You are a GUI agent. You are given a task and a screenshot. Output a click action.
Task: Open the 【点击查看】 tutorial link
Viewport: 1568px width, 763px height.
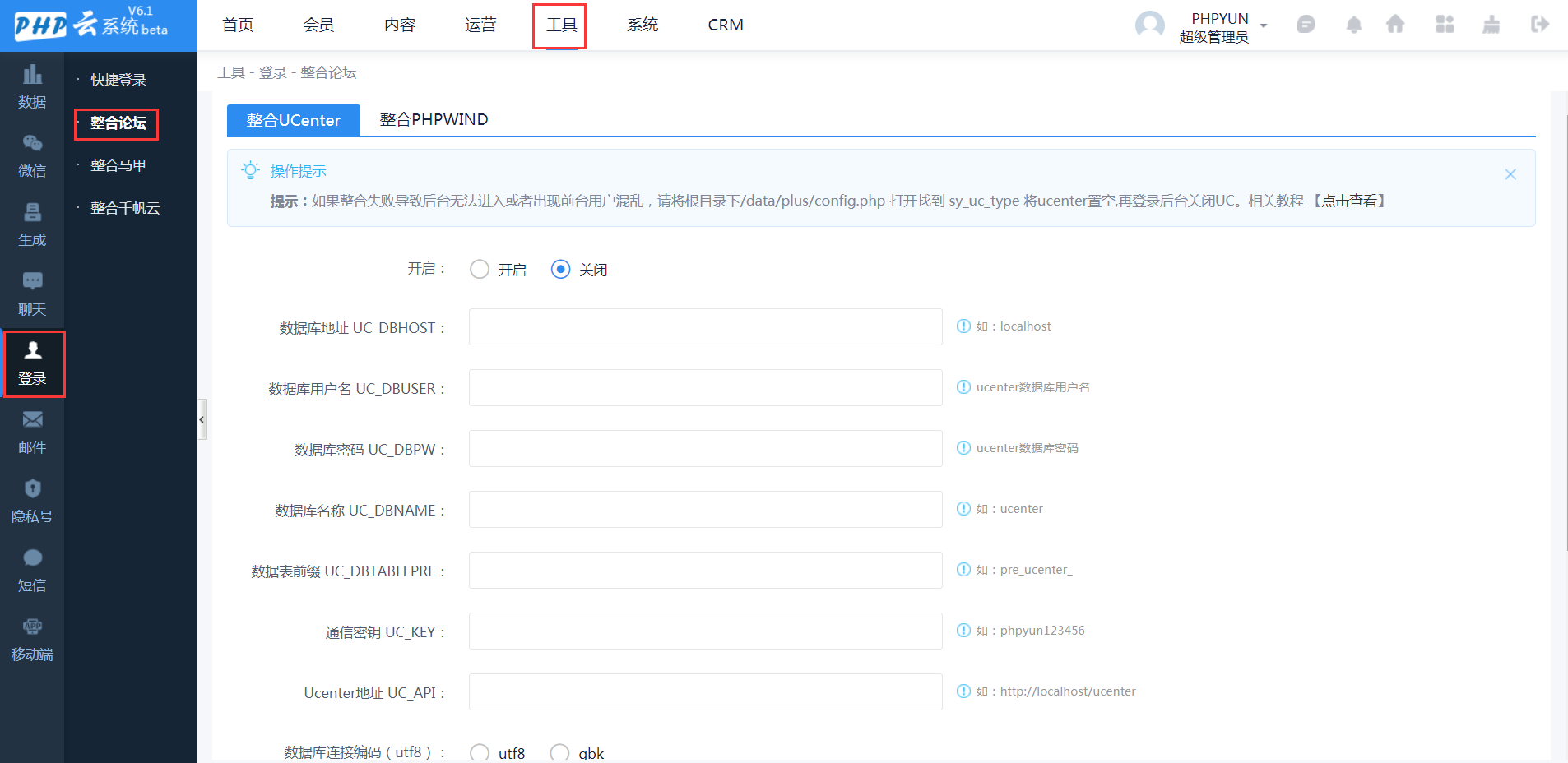[1349, 201]
